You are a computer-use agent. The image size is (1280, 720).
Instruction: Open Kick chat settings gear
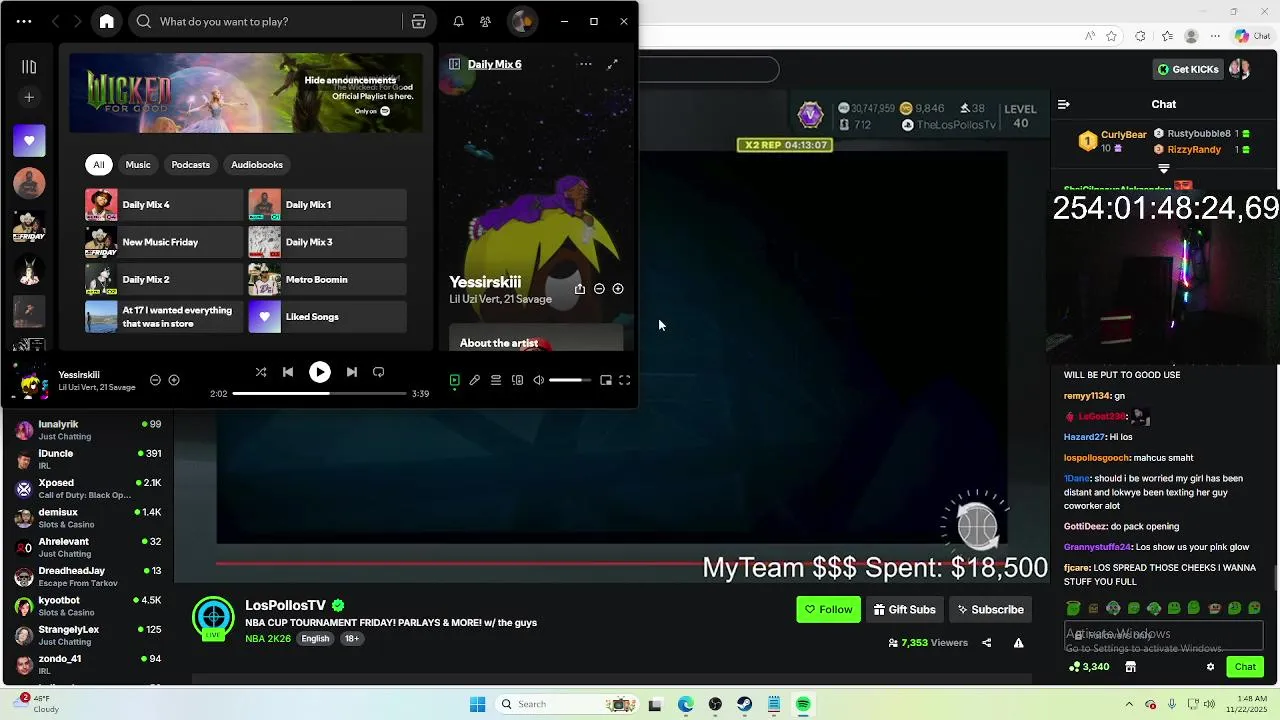coord(1210,667)
